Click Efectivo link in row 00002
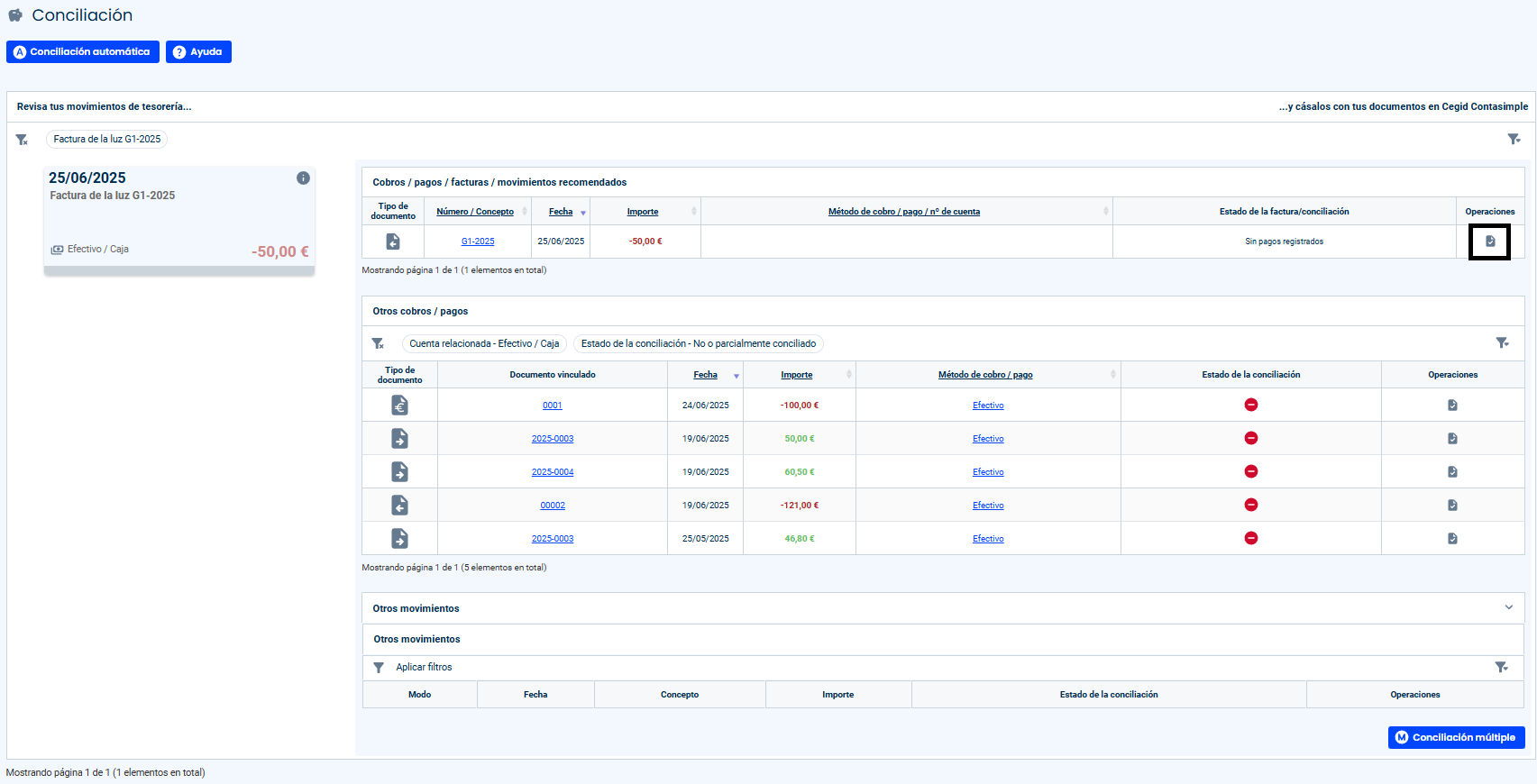The image size is (1537, 784). tap(988, 506)
